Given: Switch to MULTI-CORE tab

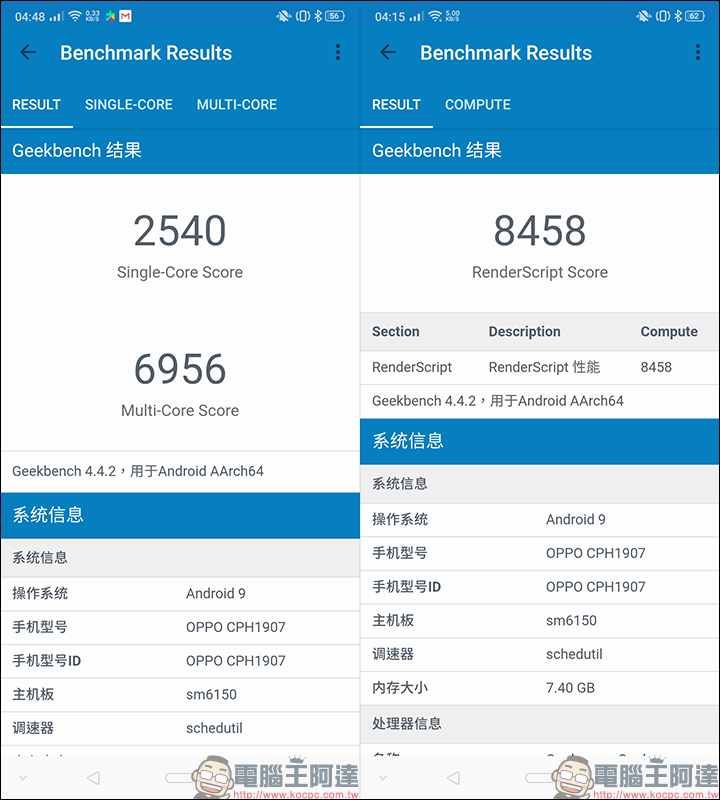Looking at the screenshot, I should click(x=237, y=105).
